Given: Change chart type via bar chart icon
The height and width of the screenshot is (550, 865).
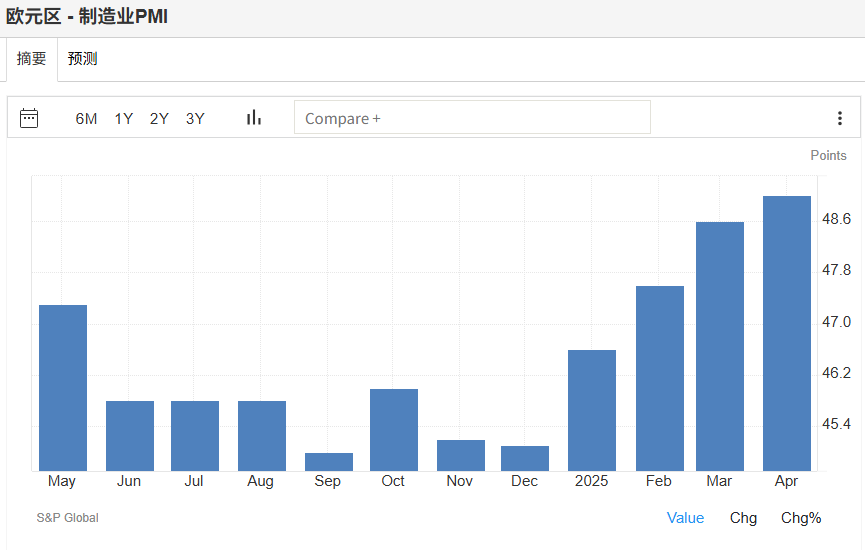Looking at the screenshot, I should [x=254, y=118].
